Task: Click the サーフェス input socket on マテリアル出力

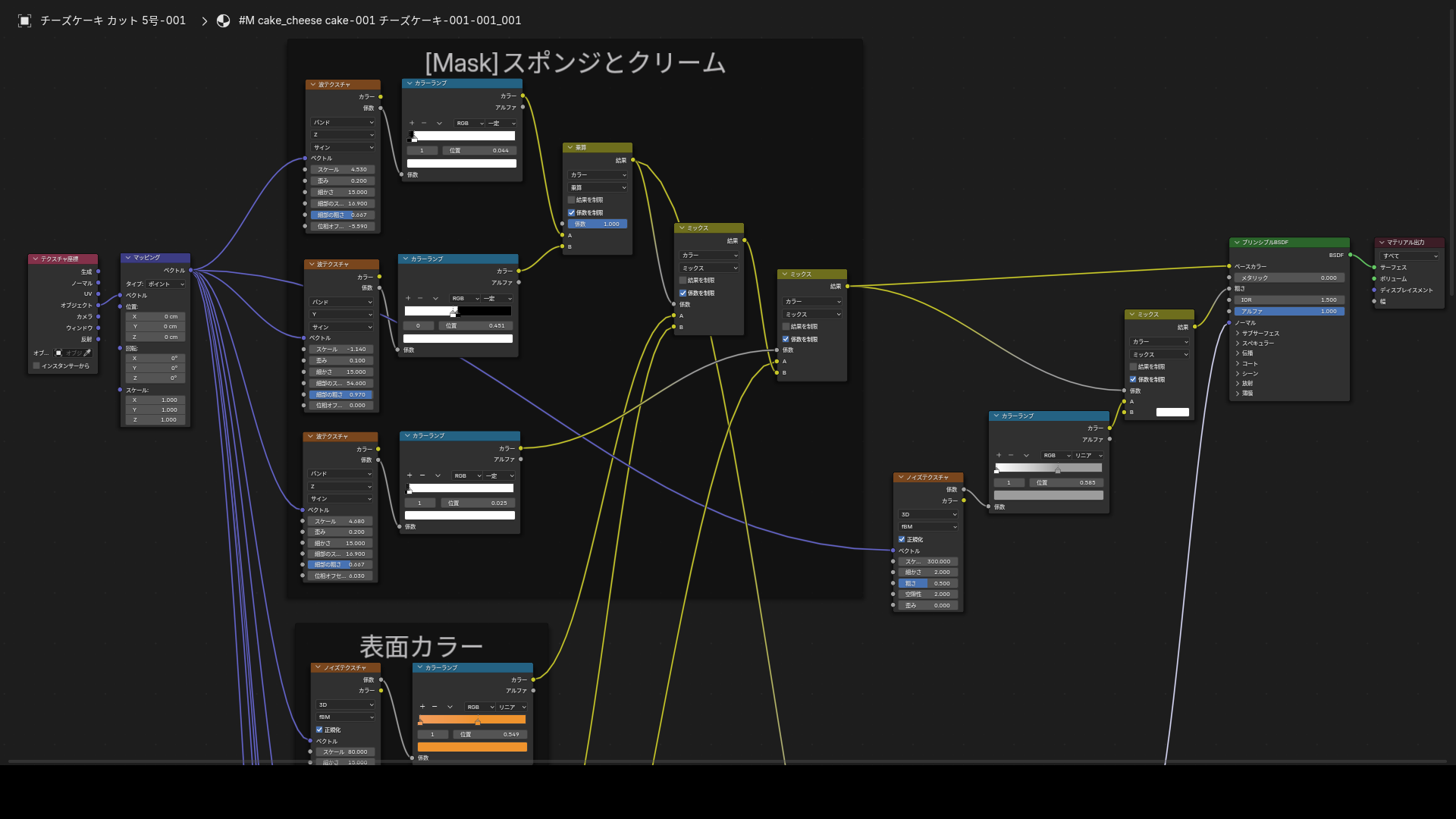Action: click(1374, 268)
